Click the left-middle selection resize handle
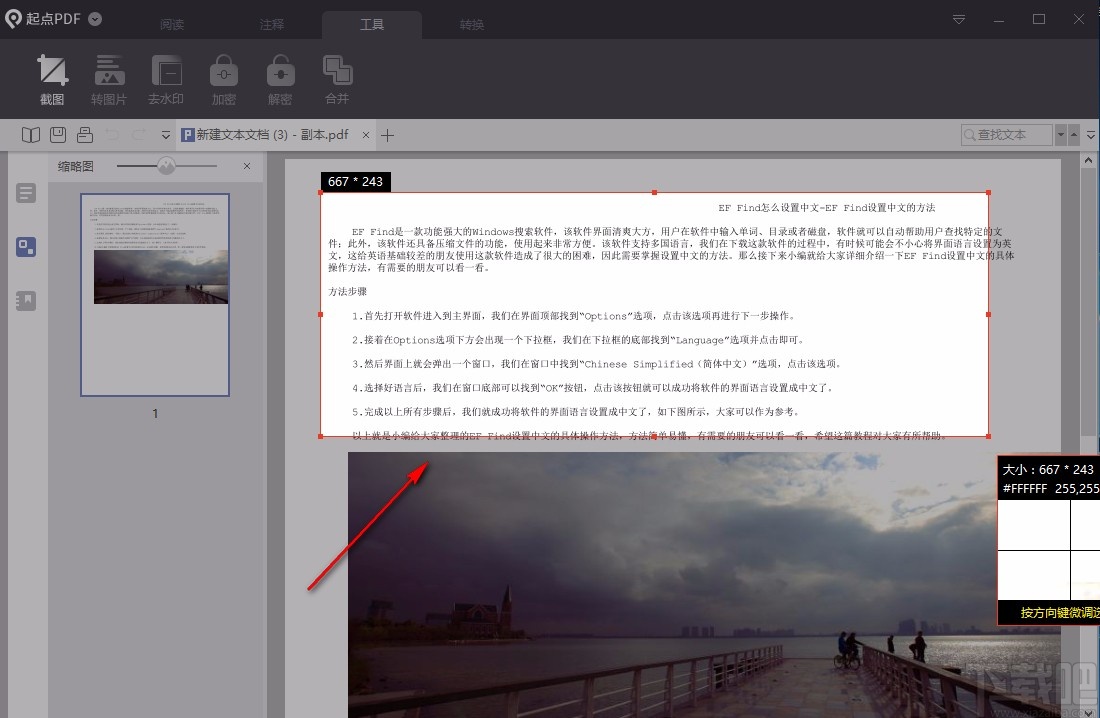The height and width of the screenshot is (718, 1100). pyautogui.click(x=321, y=314)
